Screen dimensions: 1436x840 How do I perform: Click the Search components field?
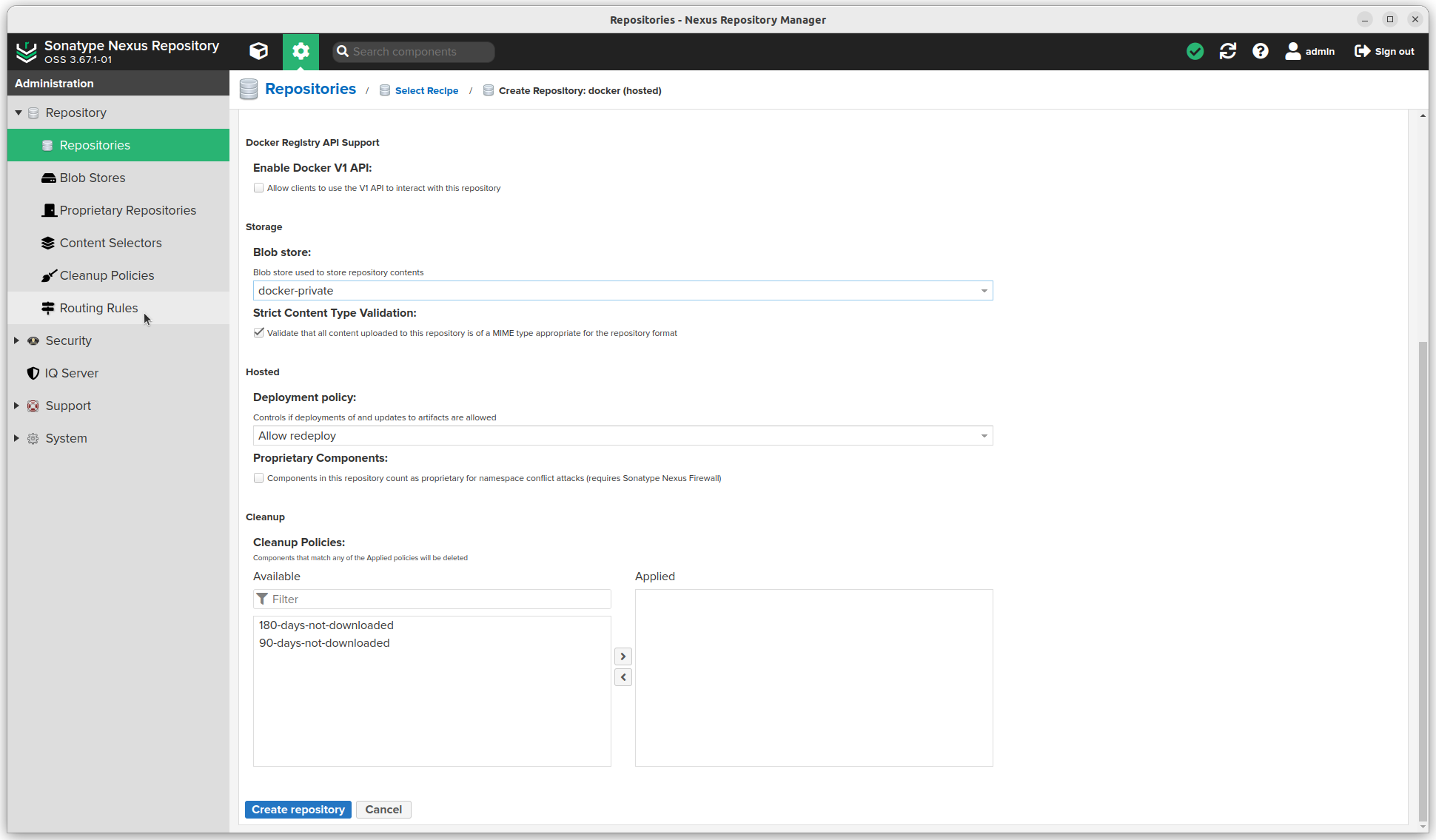point(414,52)
